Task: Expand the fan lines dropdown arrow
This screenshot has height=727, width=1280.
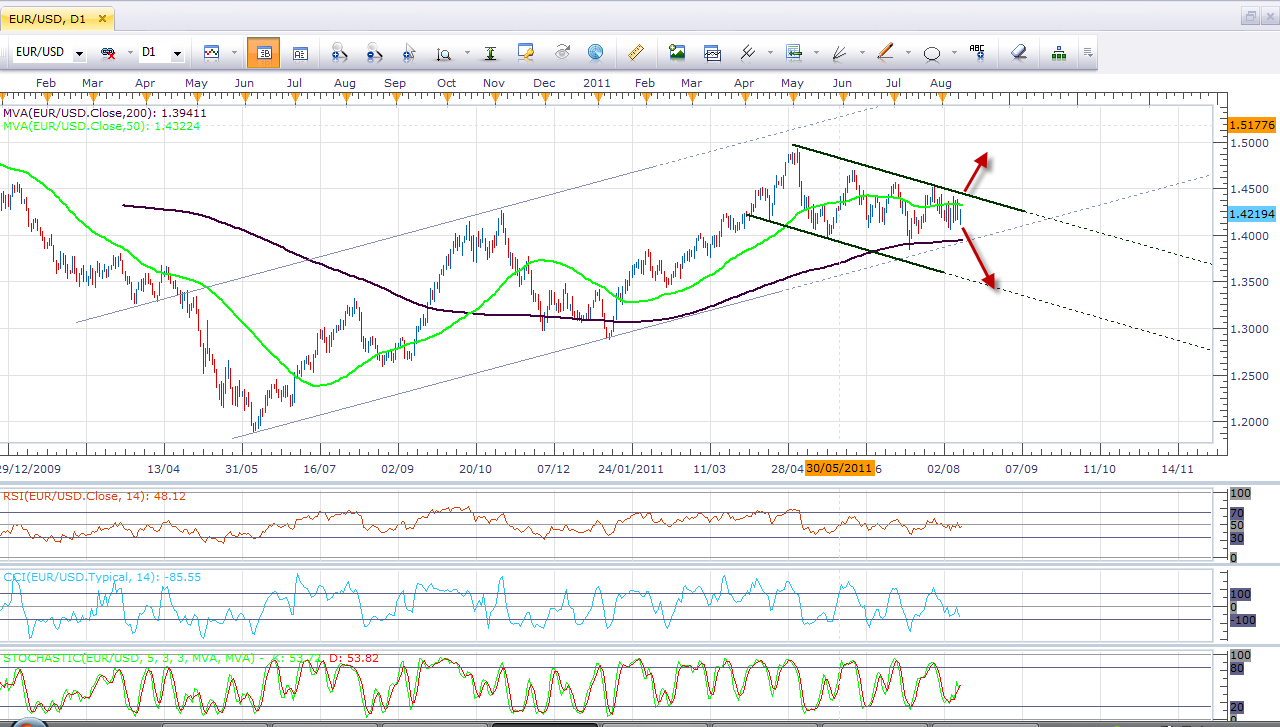Action: coord(862,52)
